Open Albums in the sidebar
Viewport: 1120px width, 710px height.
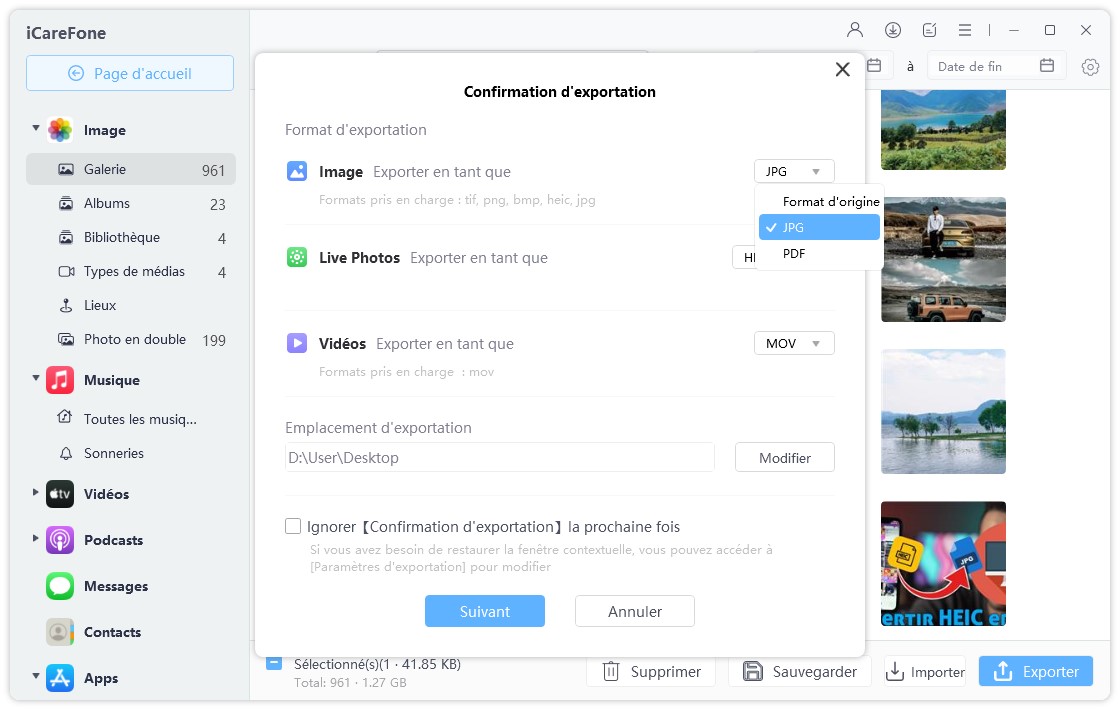tap(131, 204)
